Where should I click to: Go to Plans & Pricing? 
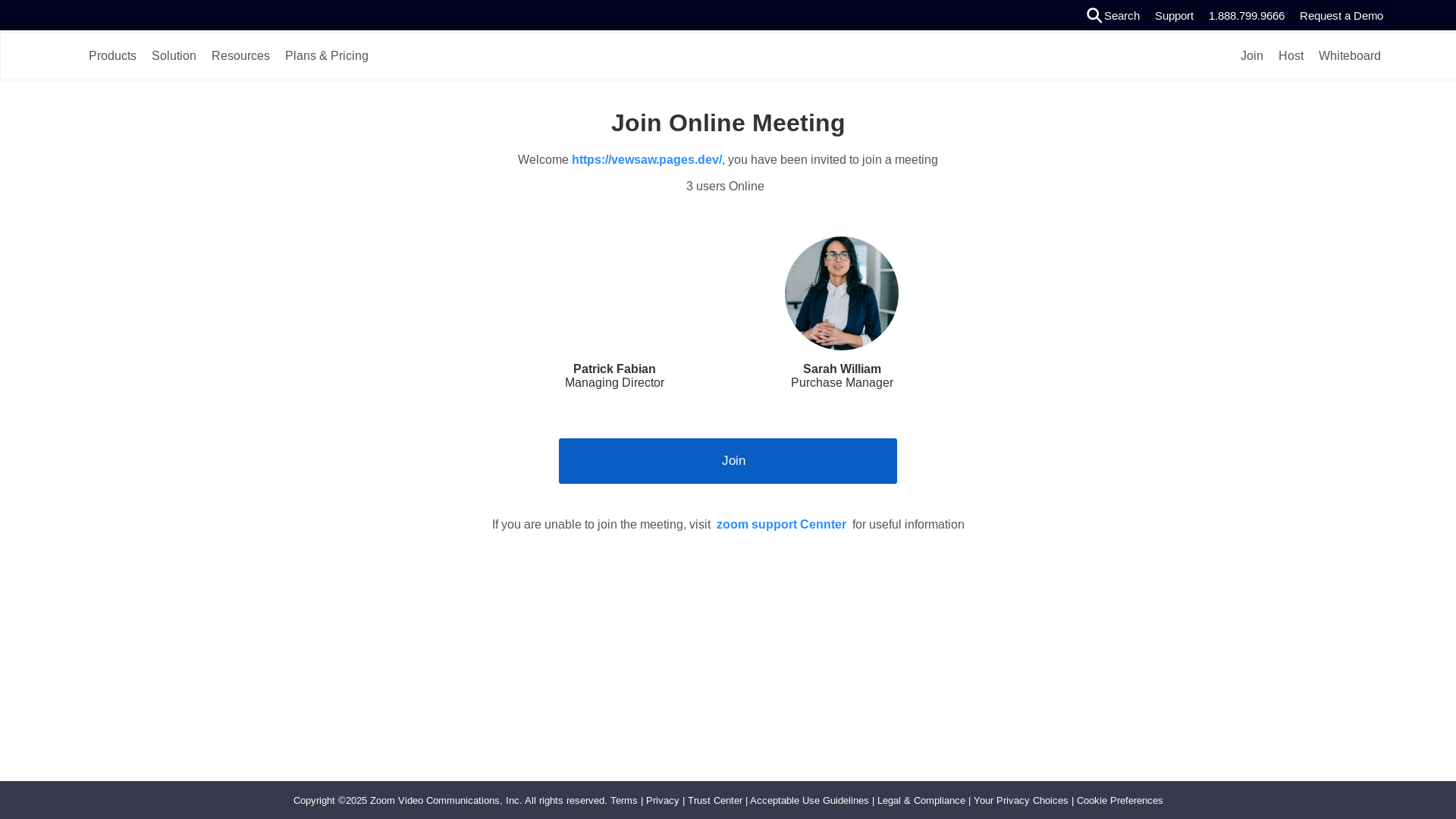327,56
